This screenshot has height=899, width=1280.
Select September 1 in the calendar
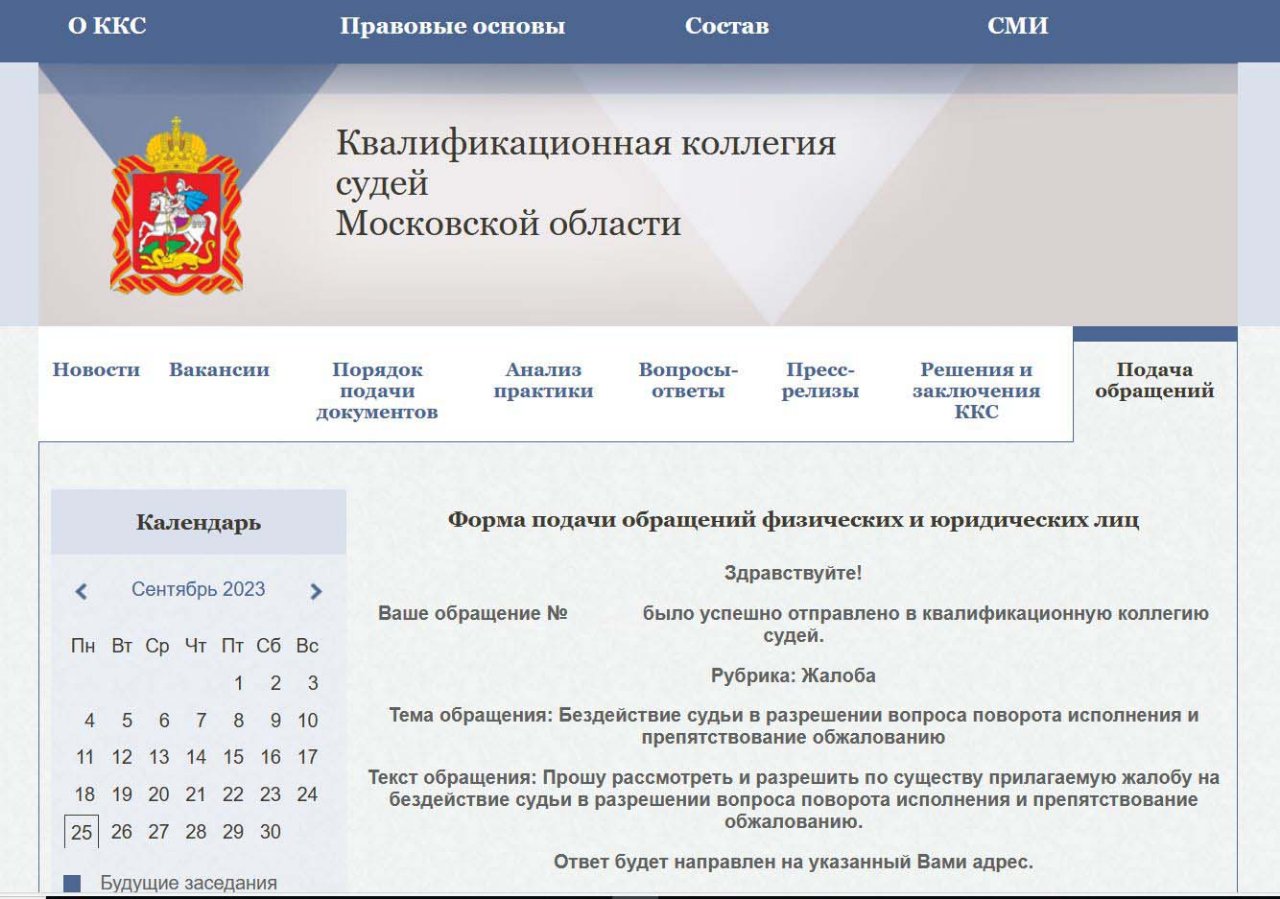[x=238, y=684]
